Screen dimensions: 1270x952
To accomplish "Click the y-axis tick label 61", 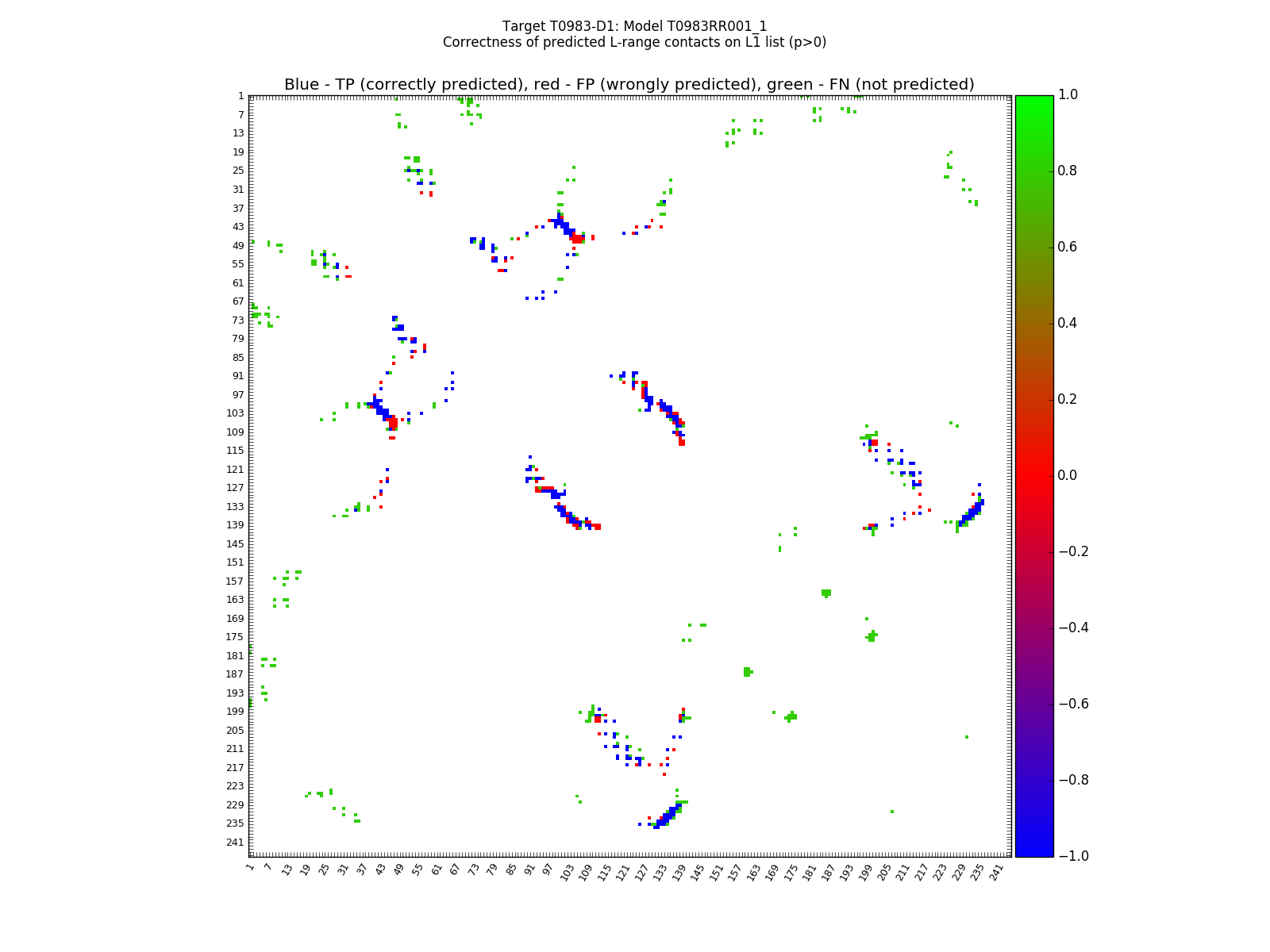I will [x=238, y=282].
